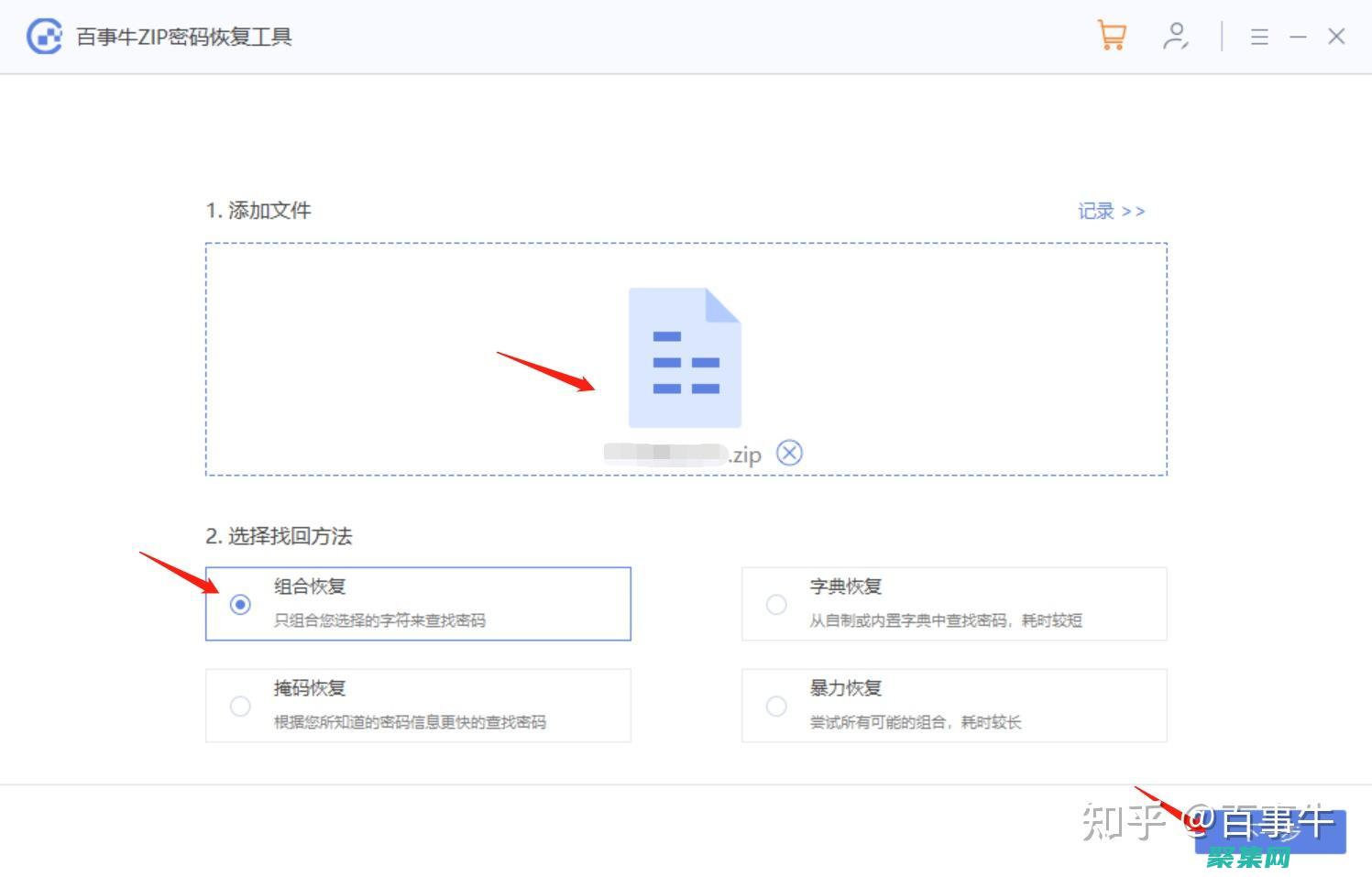The width and height of the screenshot is (1372, 877).
Task: Select the 字典恢复 radio button
Action: pos(776,605)
